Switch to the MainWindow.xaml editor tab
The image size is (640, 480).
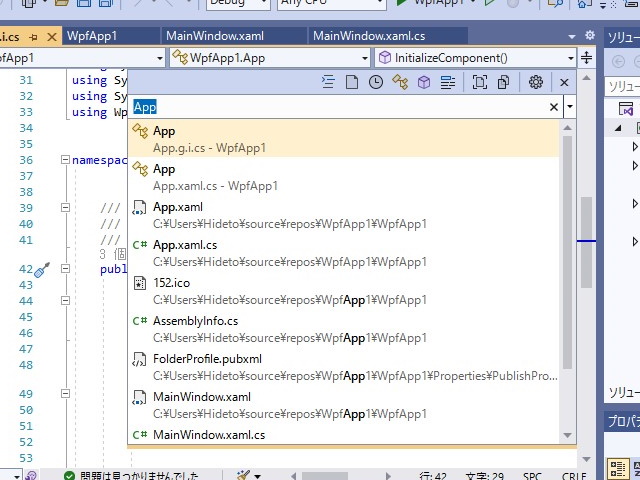234,36
